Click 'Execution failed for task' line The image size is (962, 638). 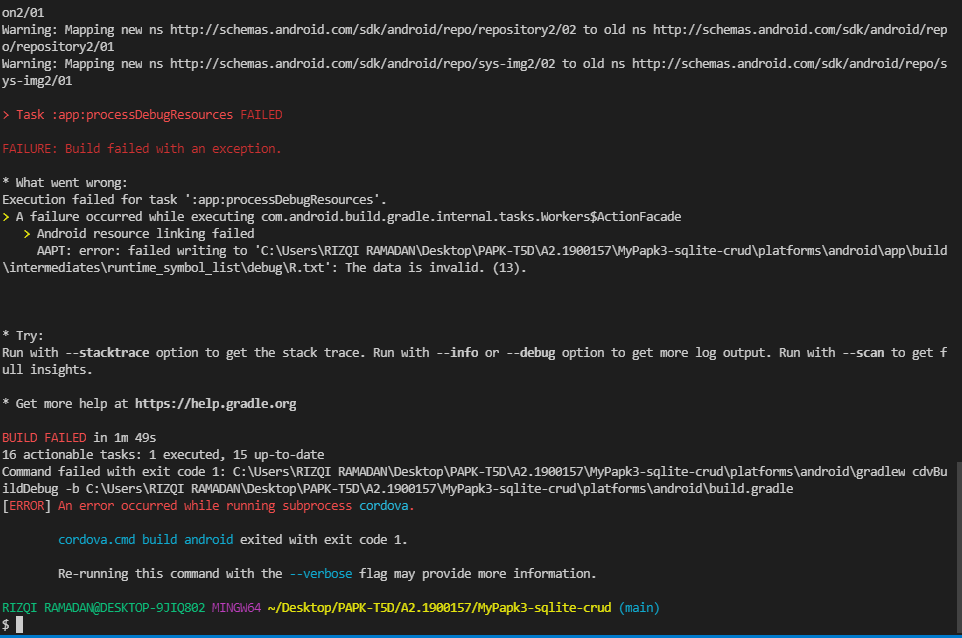coord(194,200)
